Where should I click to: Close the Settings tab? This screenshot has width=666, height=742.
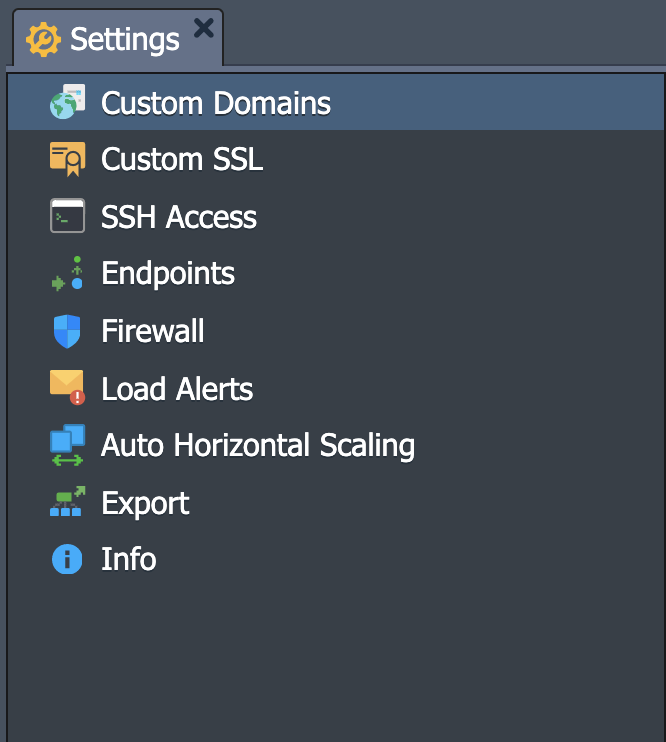coord(204,28)
